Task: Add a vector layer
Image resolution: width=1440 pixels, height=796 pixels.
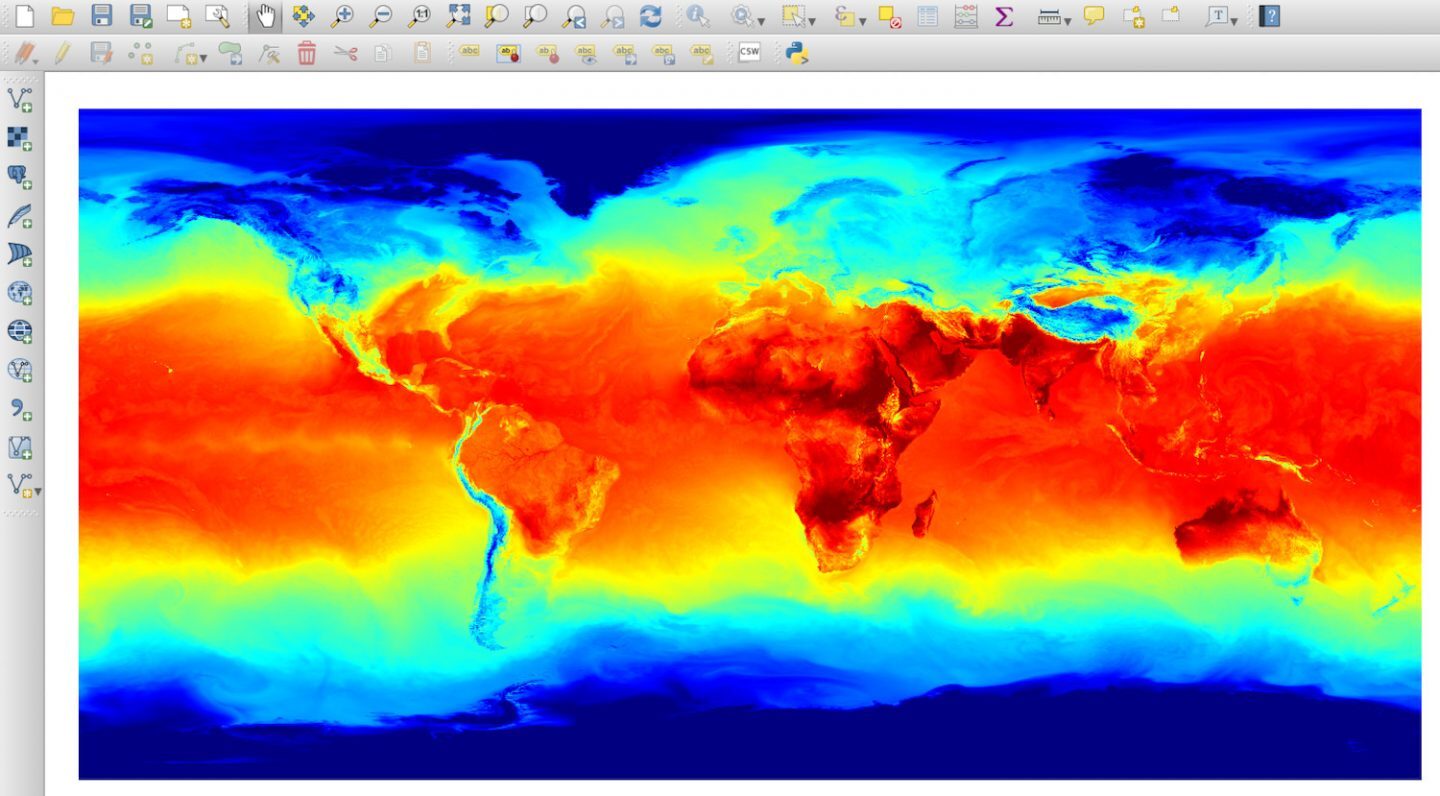Action: 20,99
